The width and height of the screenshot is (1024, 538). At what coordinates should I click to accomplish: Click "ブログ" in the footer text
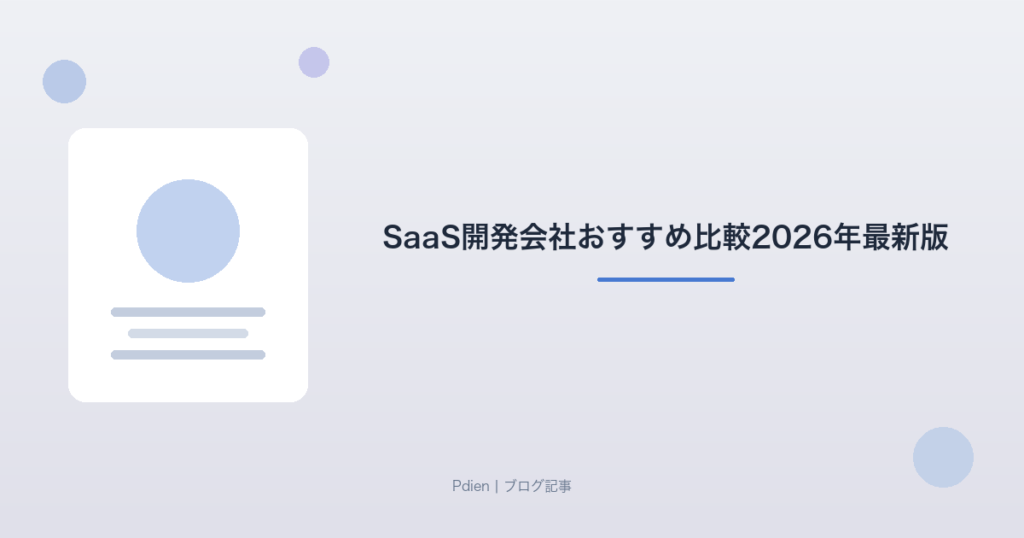tap(524, 486)
